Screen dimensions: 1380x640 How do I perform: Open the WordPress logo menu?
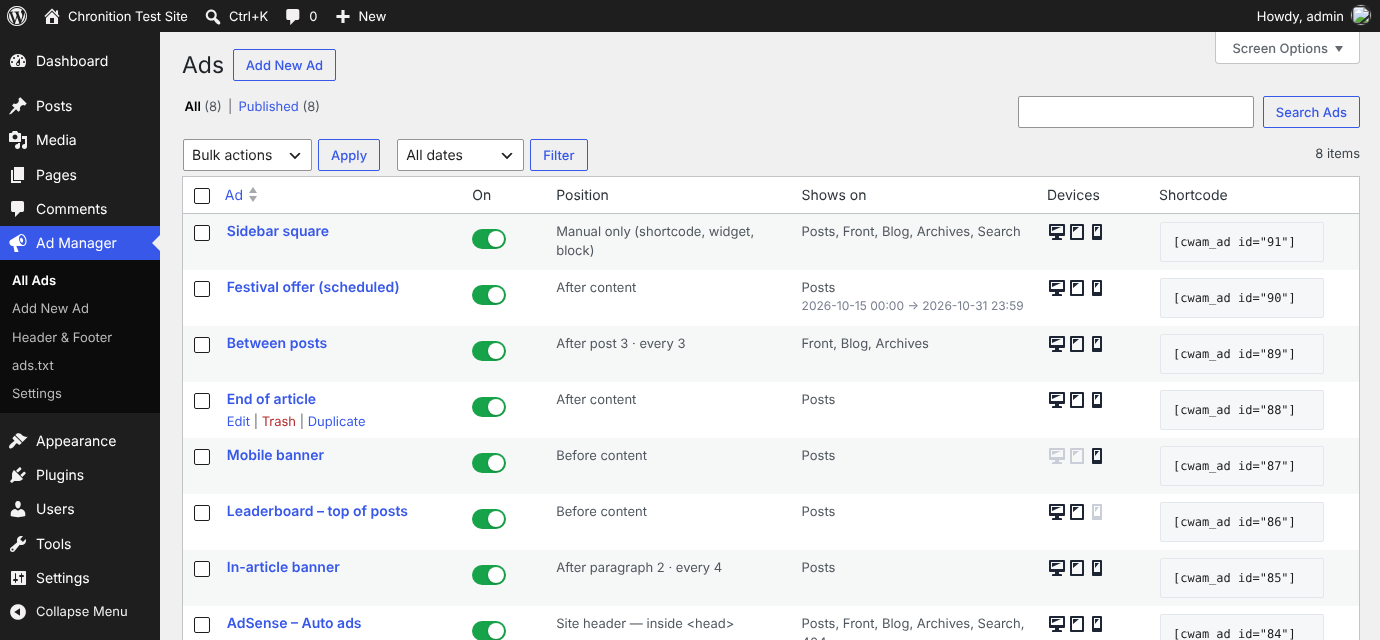tap(17, 16)
